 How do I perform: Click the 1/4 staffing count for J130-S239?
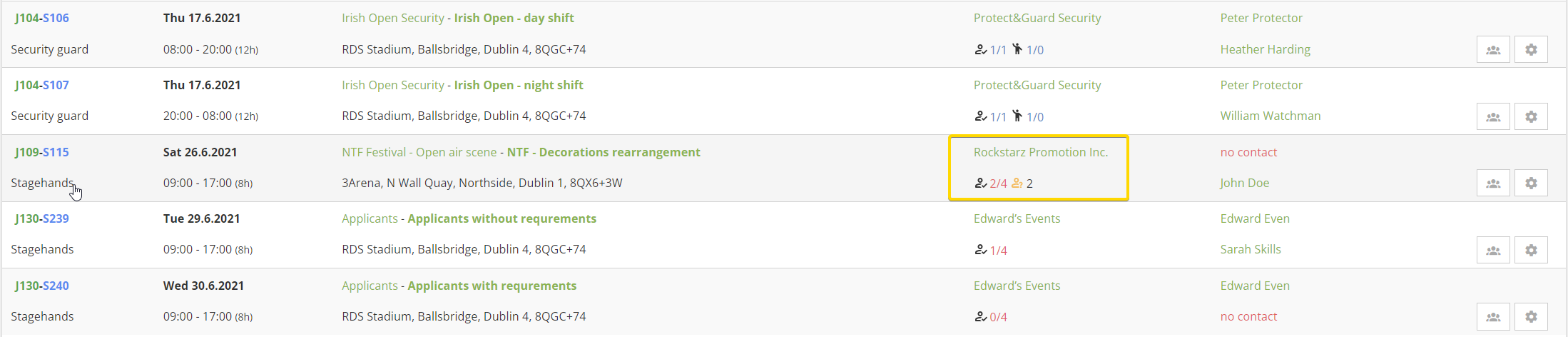pyautogui.click(x=998, y=251)
